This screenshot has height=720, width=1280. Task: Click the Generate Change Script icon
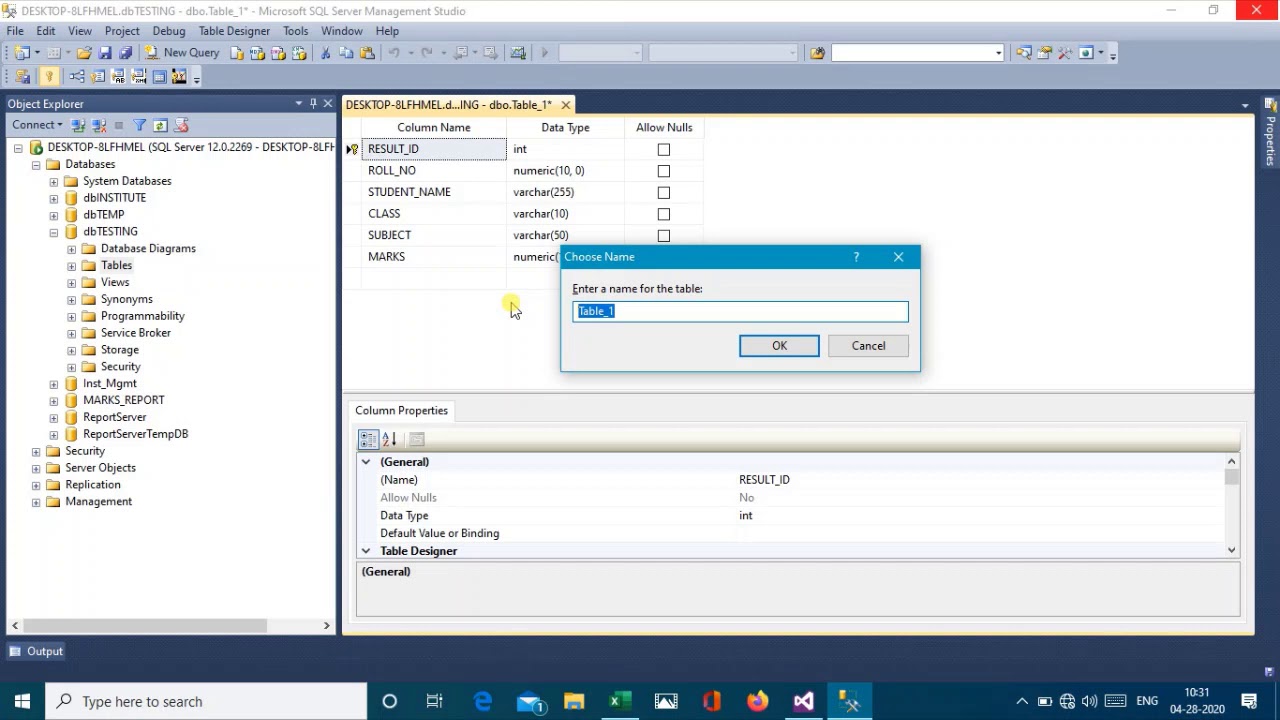(22, 77)
